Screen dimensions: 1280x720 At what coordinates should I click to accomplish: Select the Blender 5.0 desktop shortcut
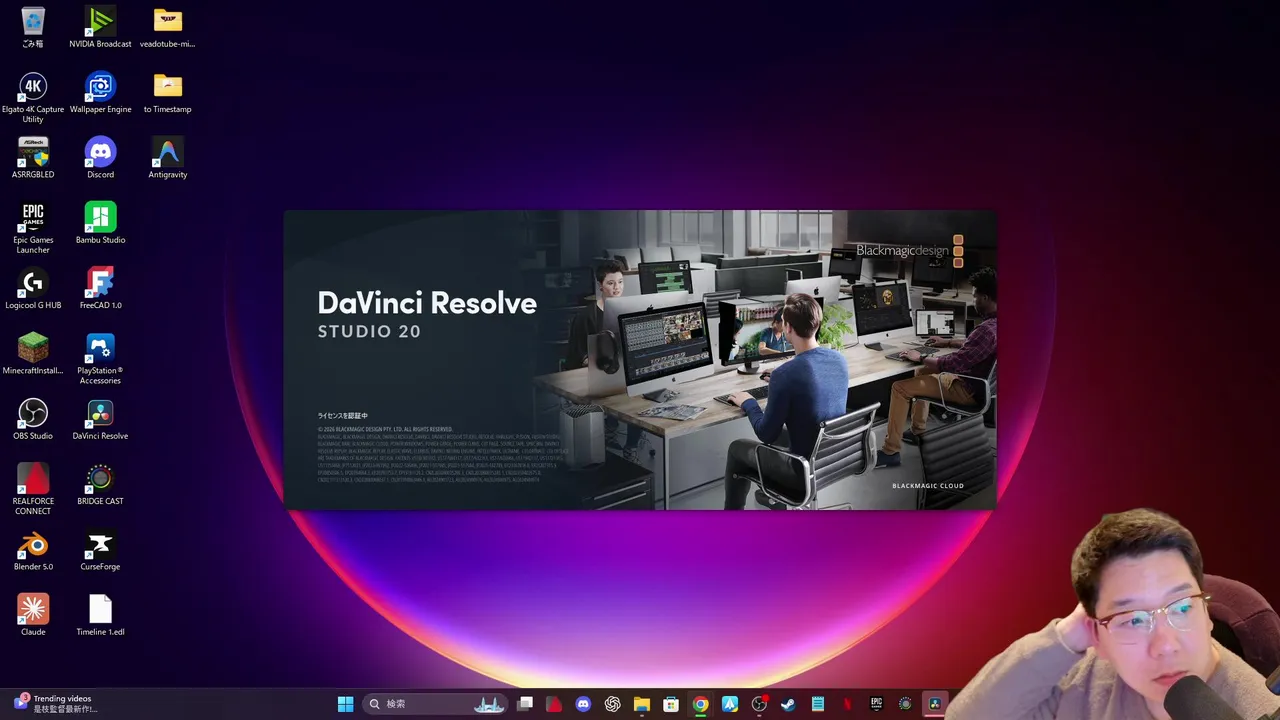33,549
